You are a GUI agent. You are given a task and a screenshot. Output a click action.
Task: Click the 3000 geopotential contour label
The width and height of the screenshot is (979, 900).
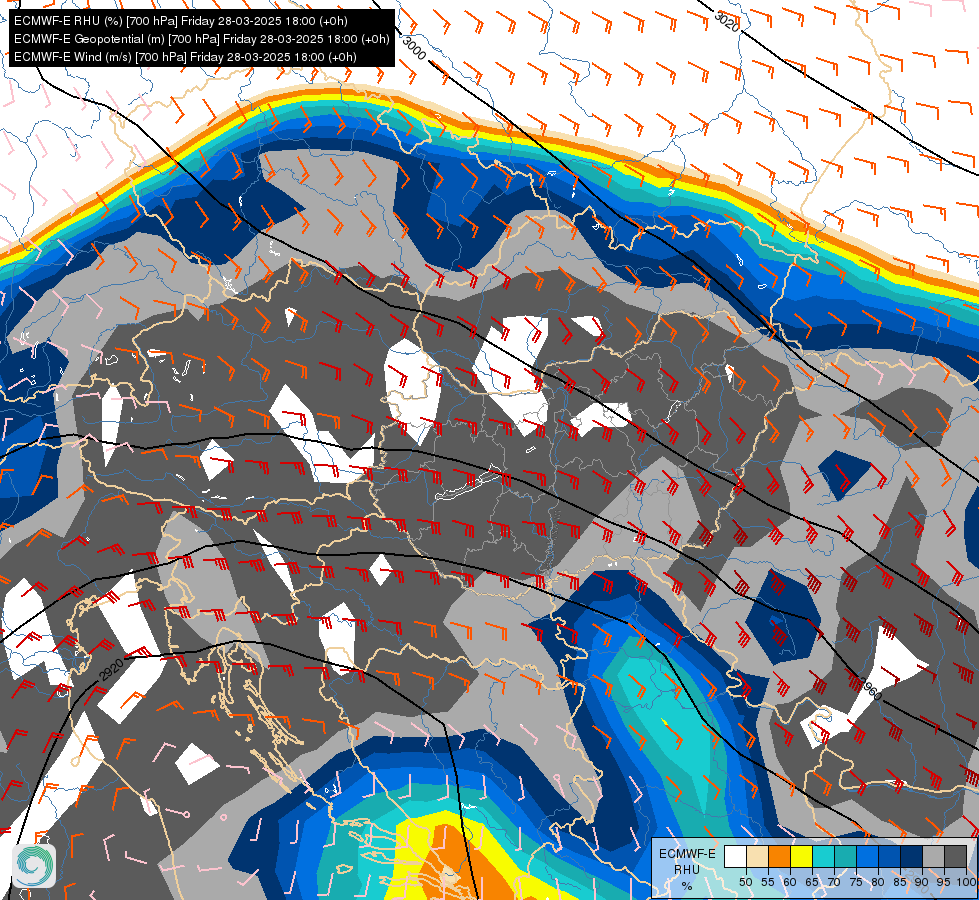[x=414, y=48]
